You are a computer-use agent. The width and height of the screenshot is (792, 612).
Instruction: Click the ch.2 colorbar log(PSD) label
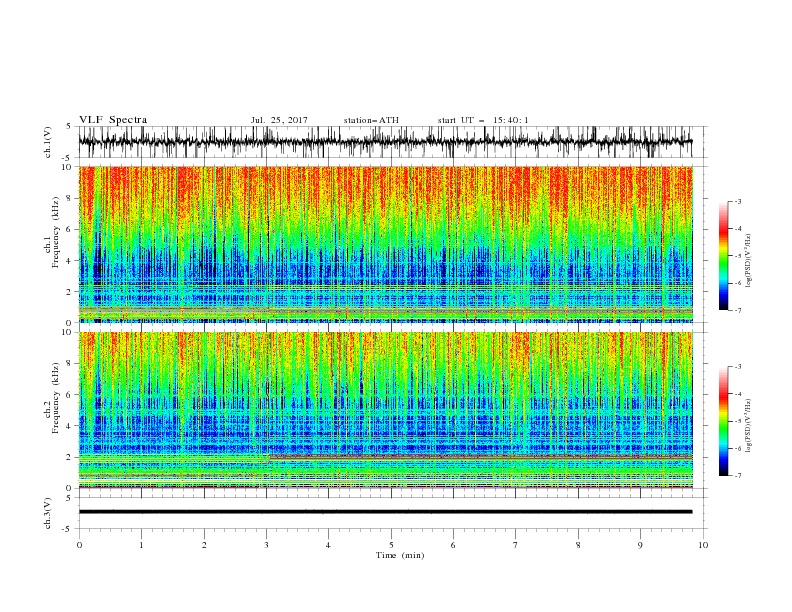pyautogui.click(x=748, y=425)
